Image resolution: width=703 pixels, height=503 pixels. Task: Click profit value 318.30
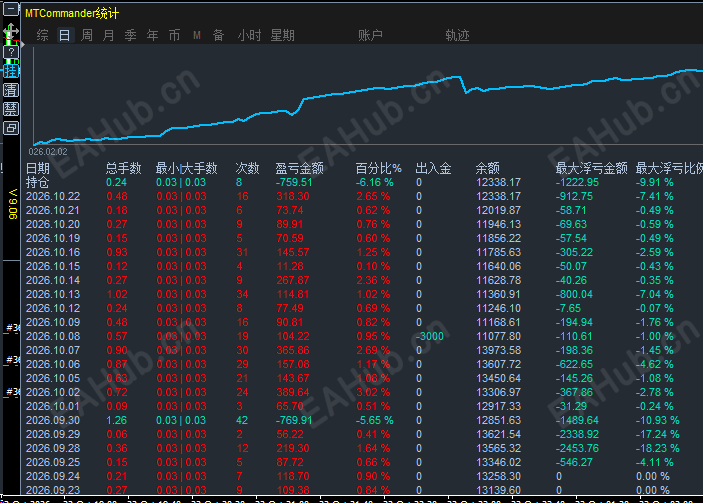(x=293, y=196)
